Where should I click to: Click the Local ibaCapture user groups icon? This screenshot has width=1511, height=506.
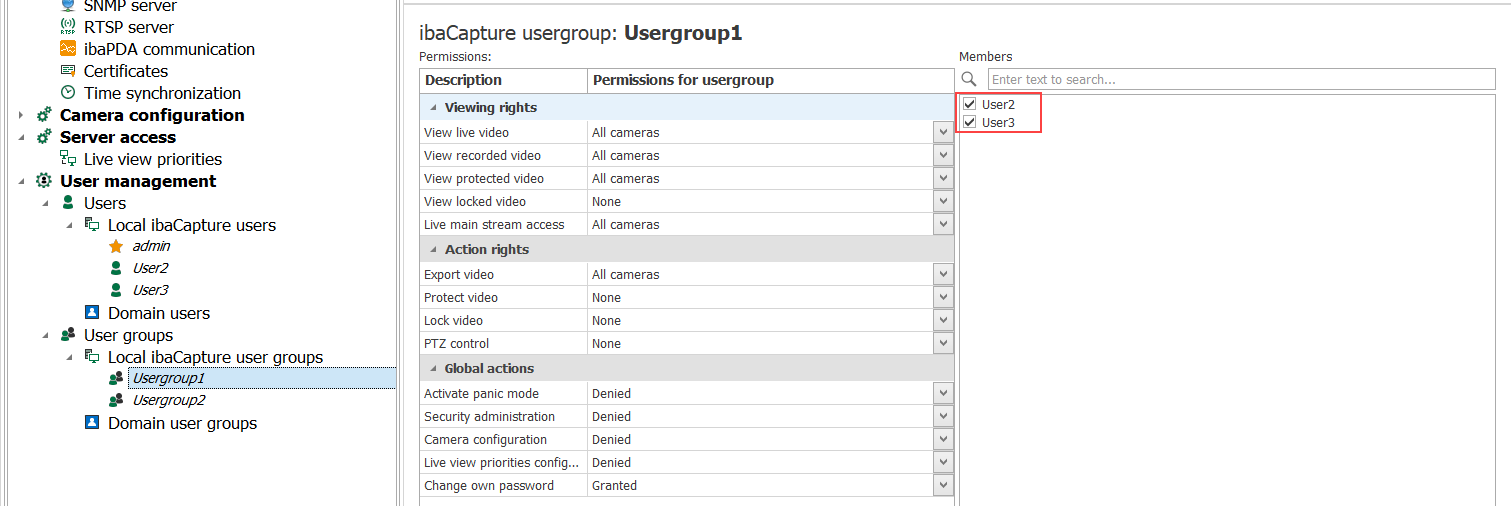[x=92, y=357]
